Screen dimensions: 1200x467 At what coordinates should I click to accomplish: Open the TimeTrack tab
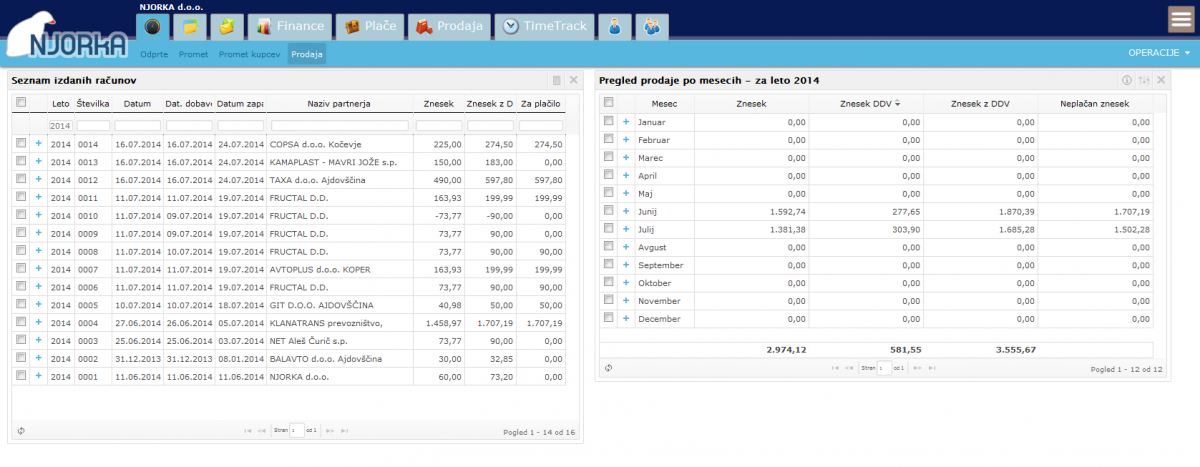click(545, 27)
